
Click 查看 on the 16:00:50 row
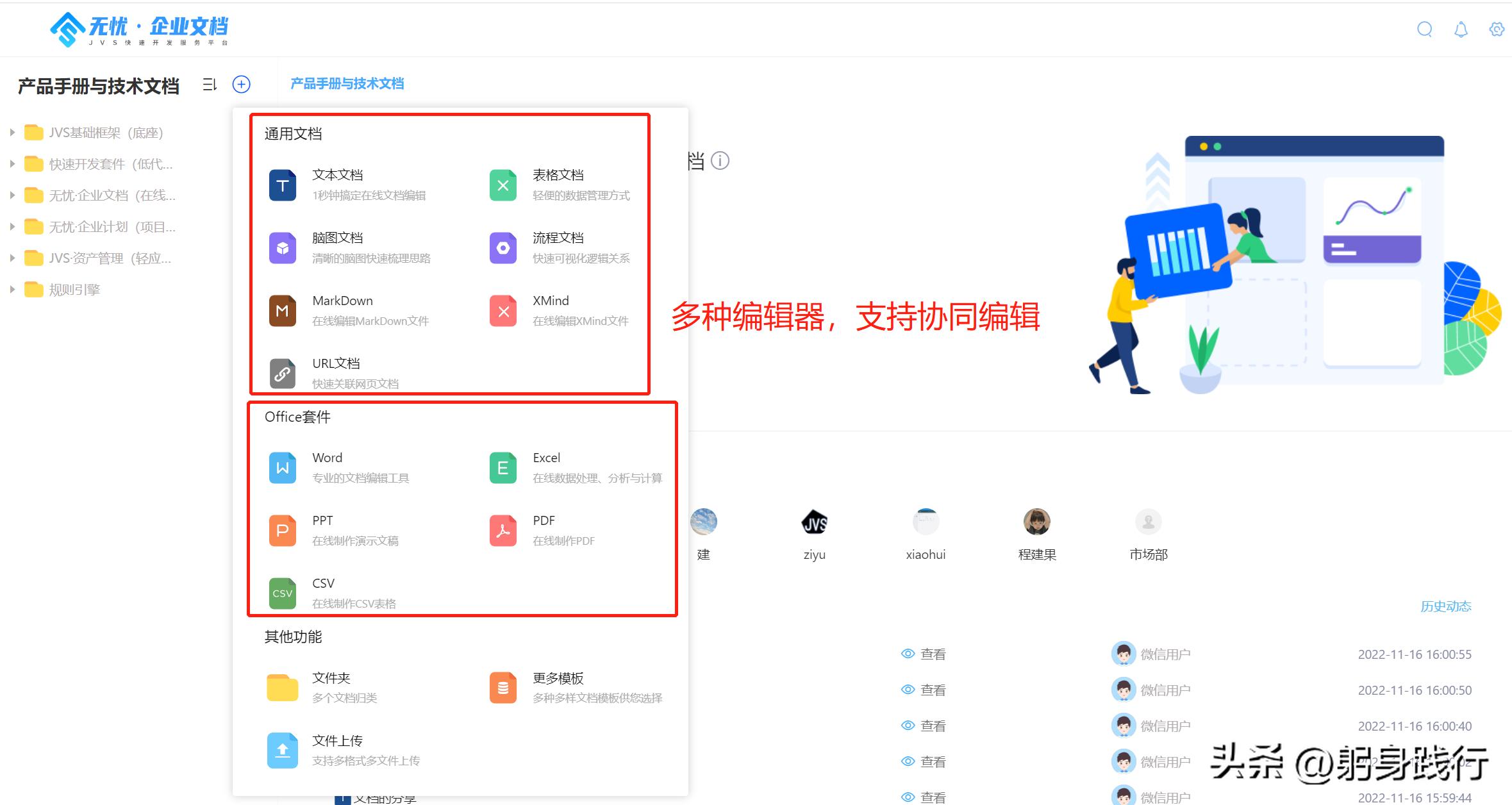pos(924,690)
